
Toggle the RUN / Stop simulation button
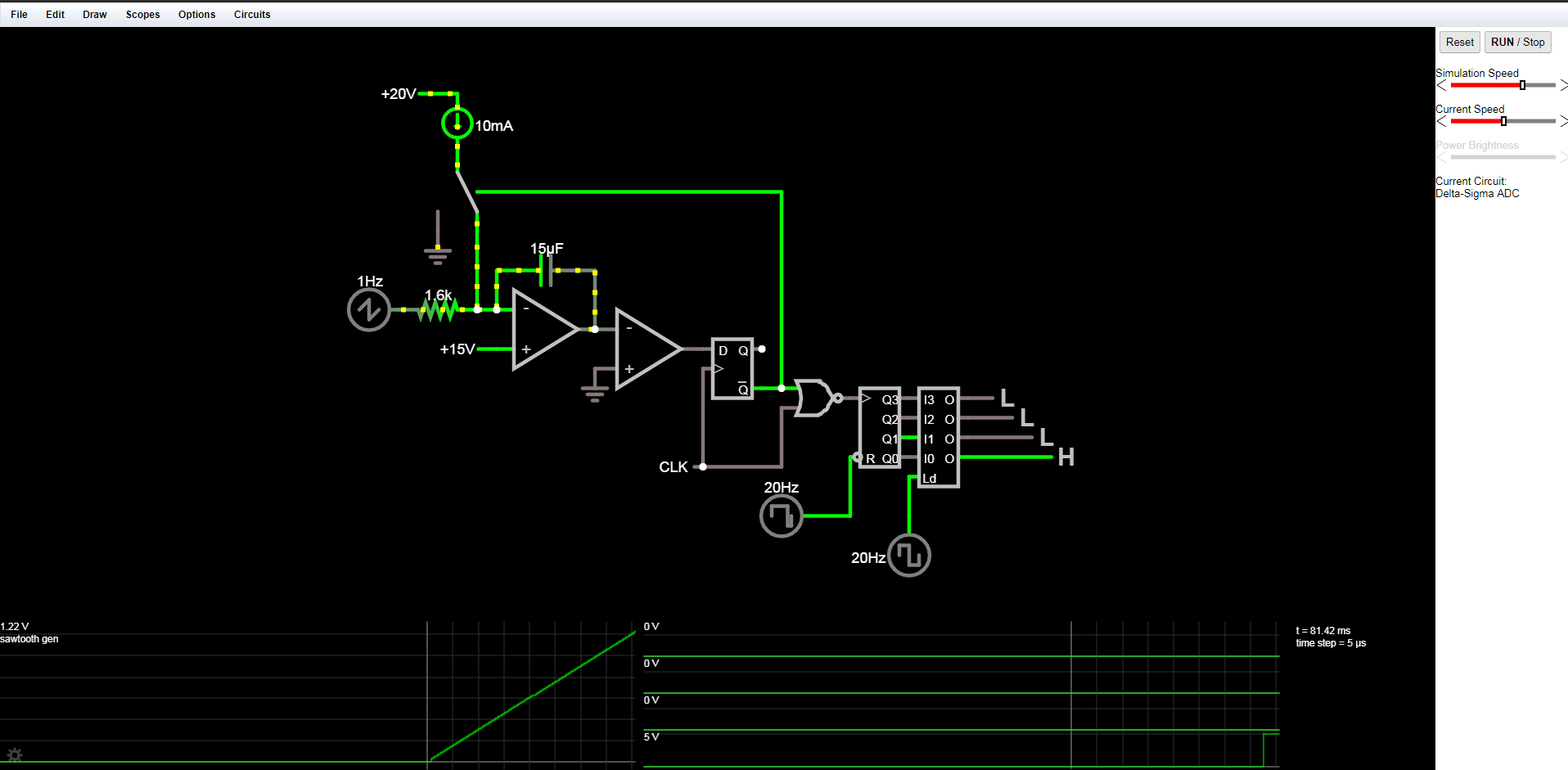[x=1517, y=43]
